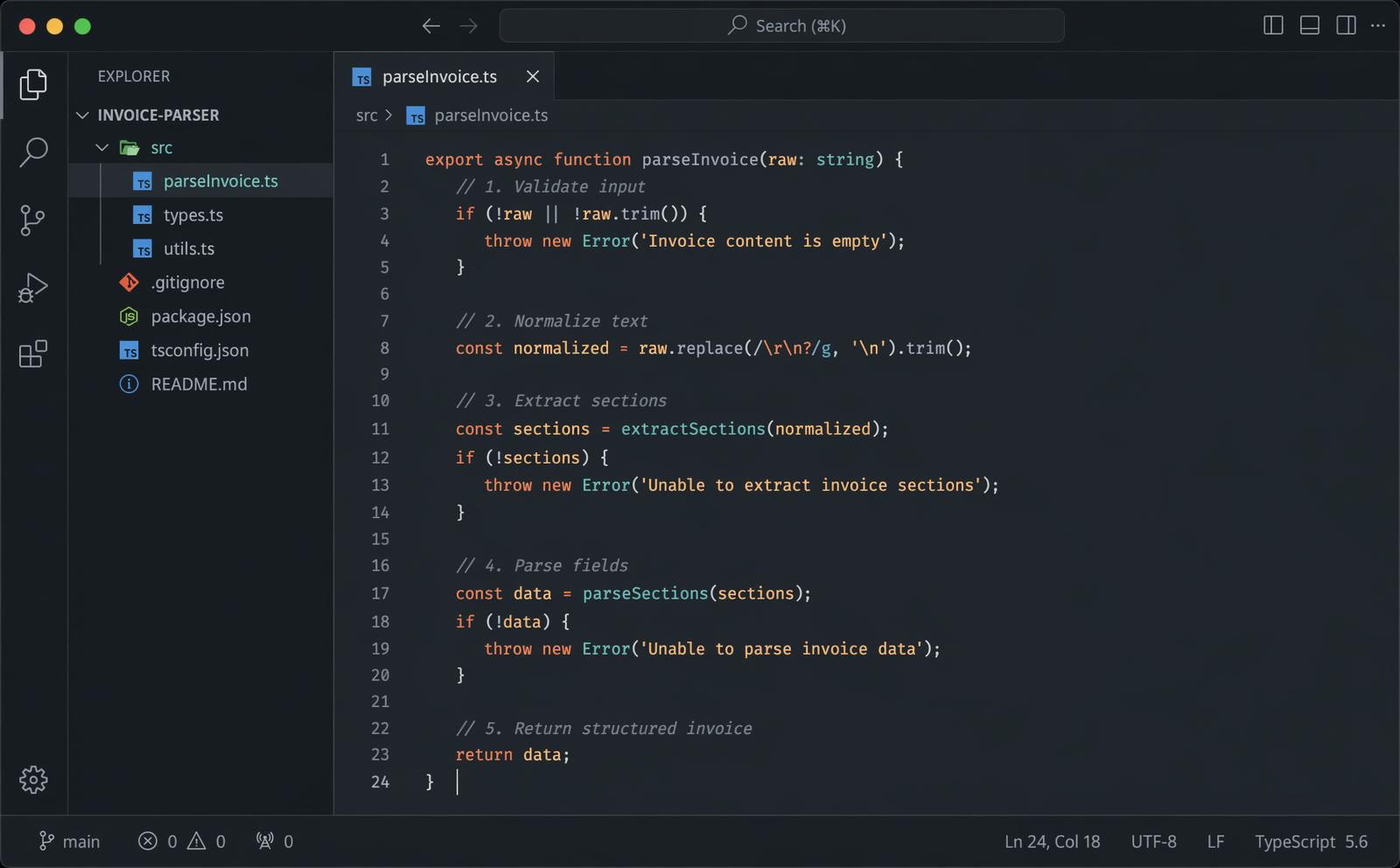The image size is (1400, 868).
Task: Toggle the primary side bar layout button
Action: (x=1273, y=26)
